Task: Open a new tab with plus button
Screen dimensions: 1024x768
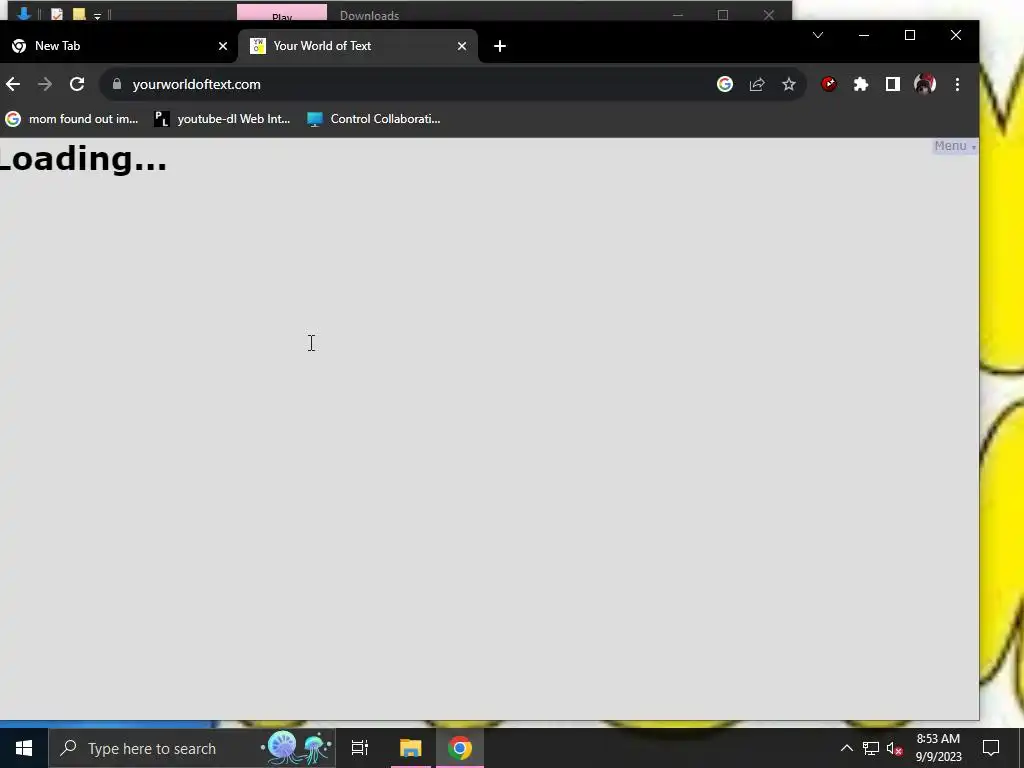Action: (500, 46)
